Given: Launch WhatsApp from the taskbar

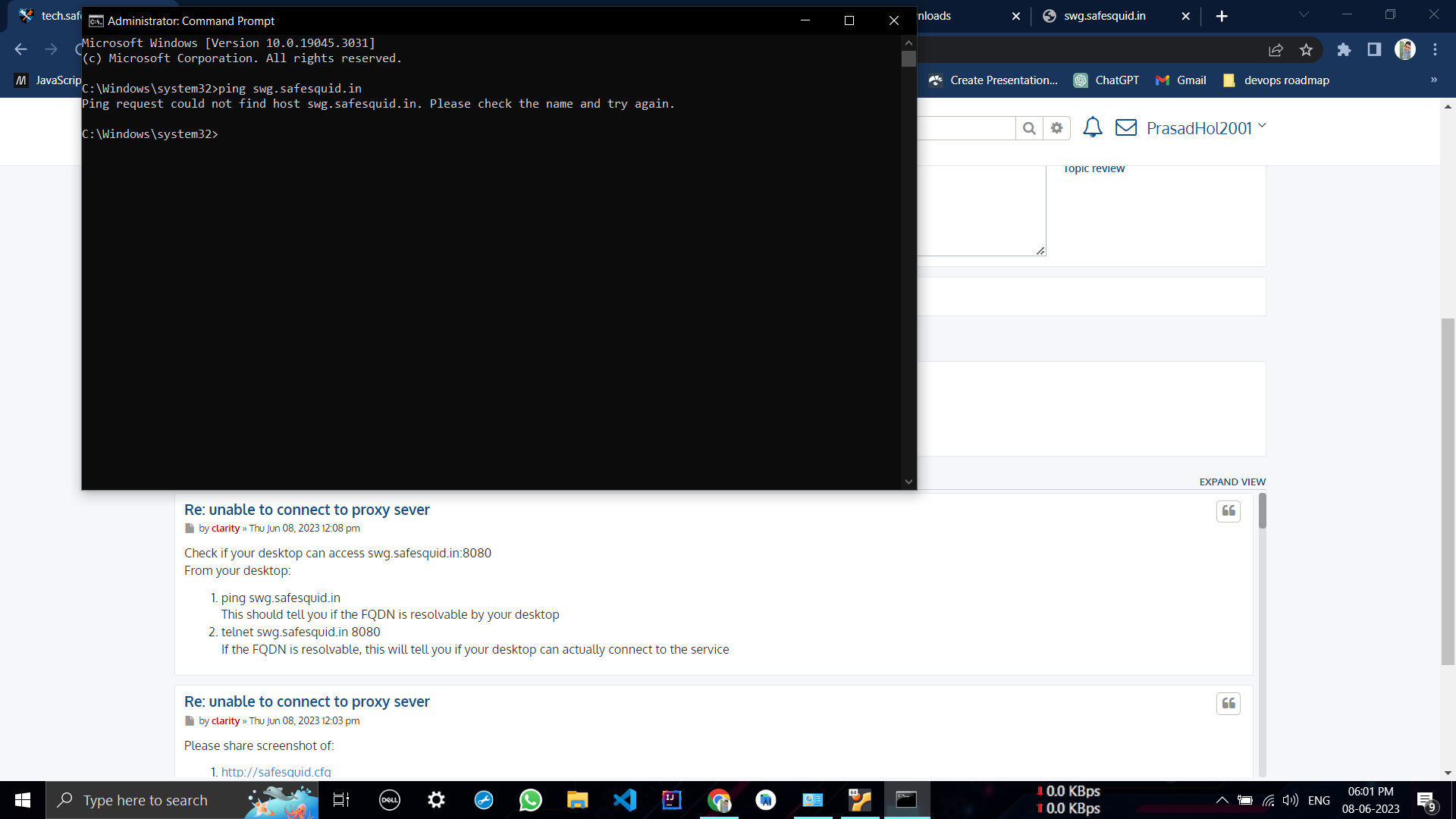Looking at the screenshot, I should coord(531,799).
